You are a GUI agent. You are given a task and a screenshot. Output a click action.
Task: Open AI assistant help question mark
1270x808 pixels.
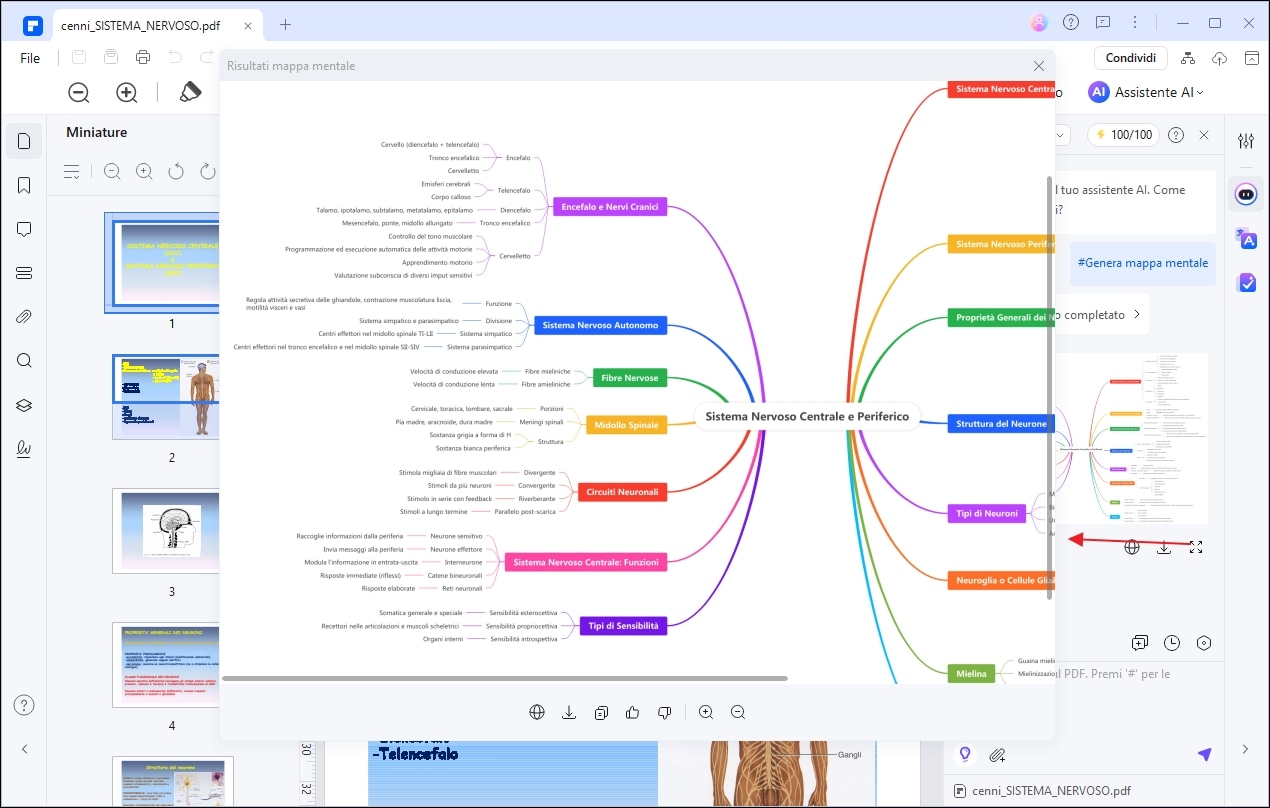(1176, 135)
